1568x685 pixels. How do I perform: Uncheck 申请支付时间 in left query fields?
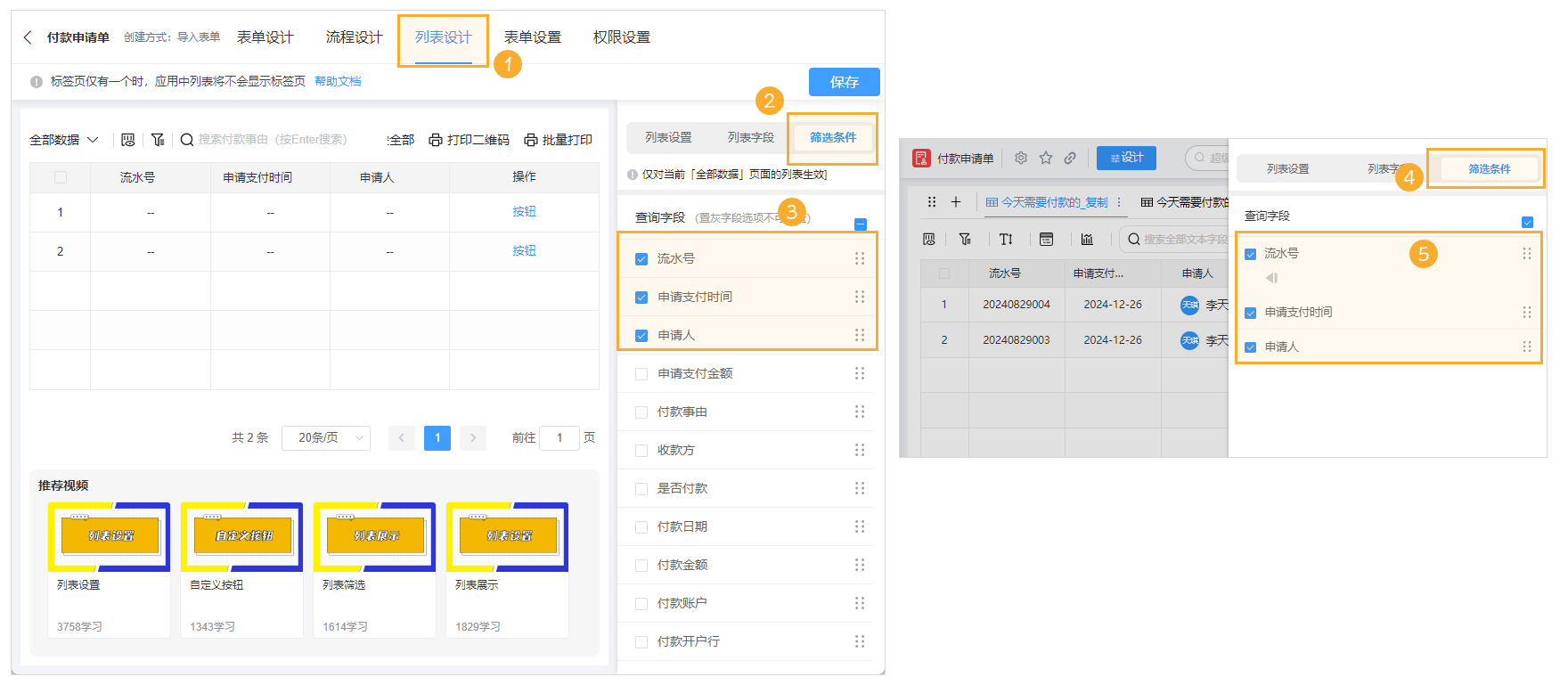point(641,298)
